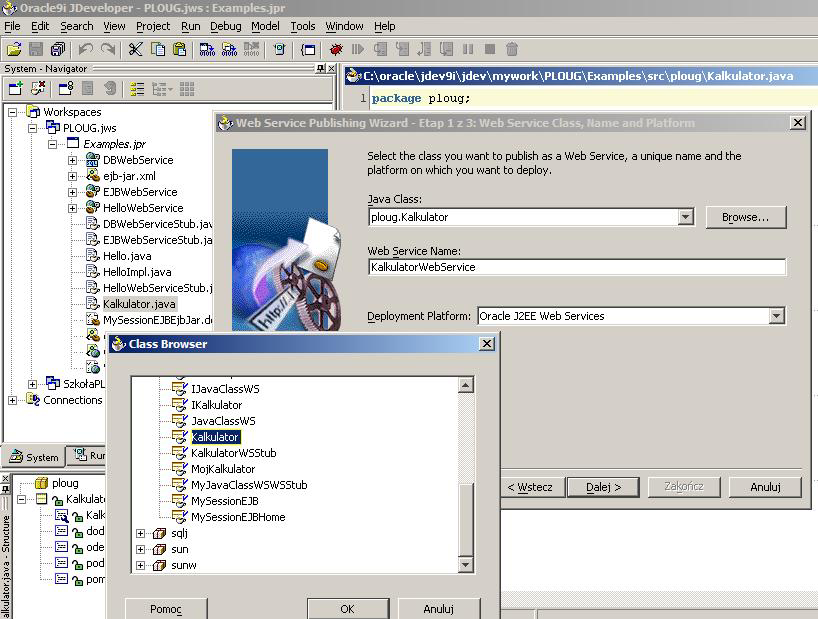Click the Browse... button in wizard

click(745, 217)
